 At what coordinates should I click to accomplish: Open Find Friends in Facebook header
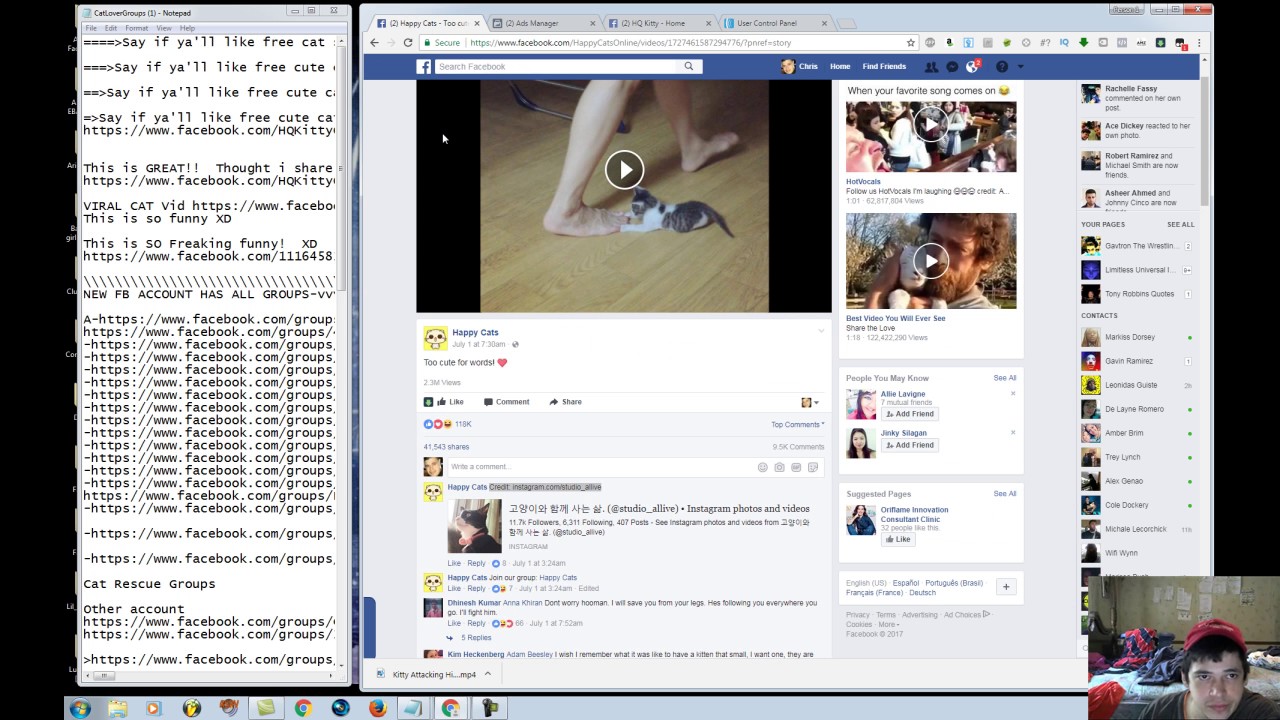884,66
